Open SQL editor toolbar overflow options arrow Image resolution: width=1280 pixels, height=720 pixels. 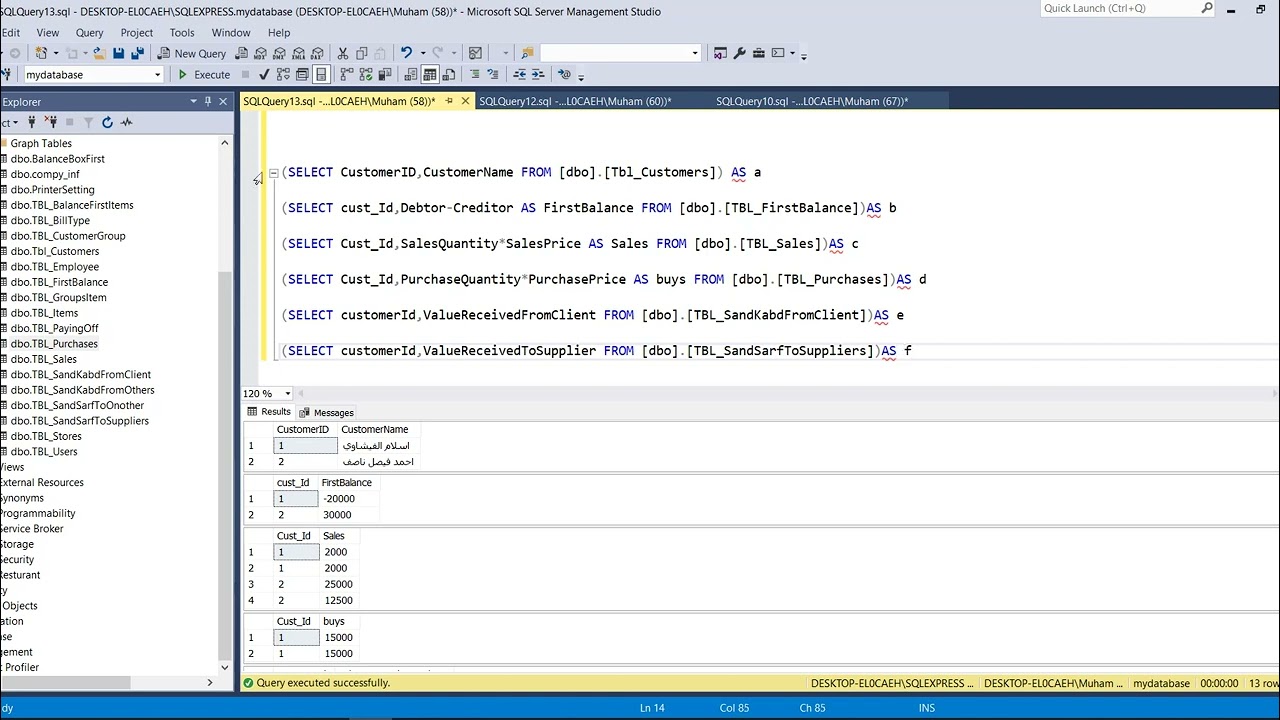click(581, 76)
